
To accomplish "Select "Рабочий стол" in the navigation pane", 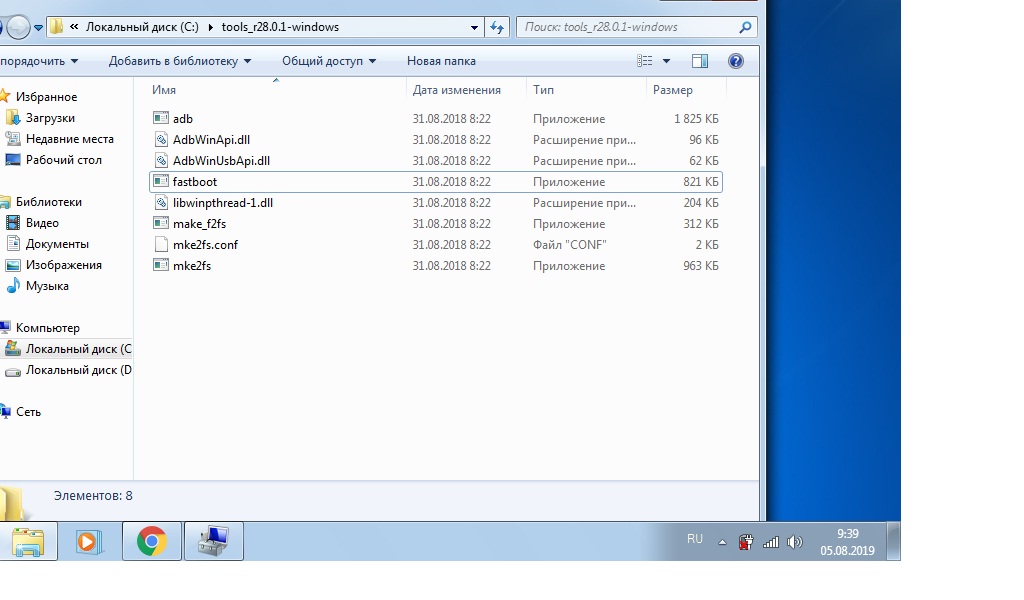I will pos(63,160).
